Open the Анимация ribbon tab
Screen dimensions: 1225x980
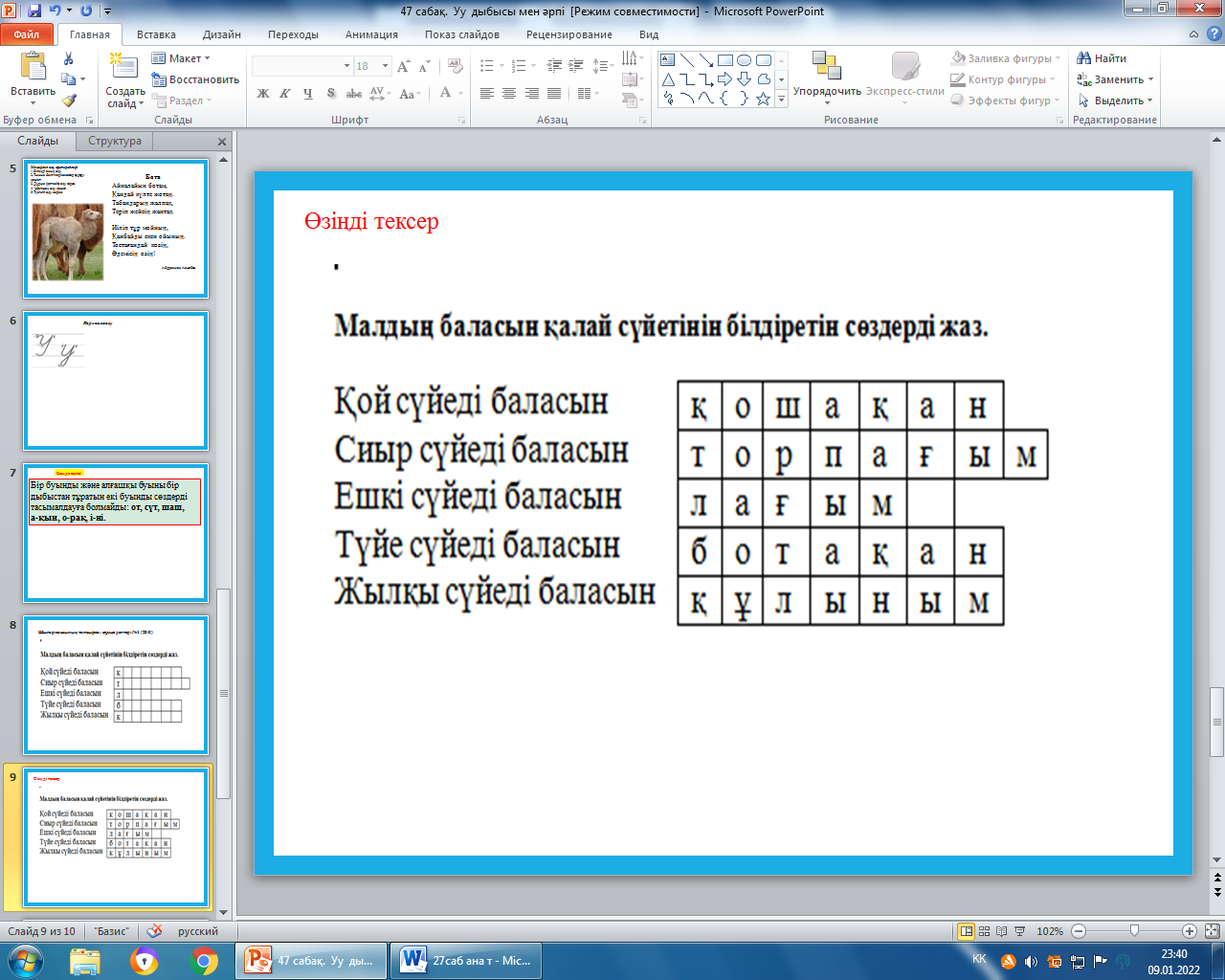point(371,34)
